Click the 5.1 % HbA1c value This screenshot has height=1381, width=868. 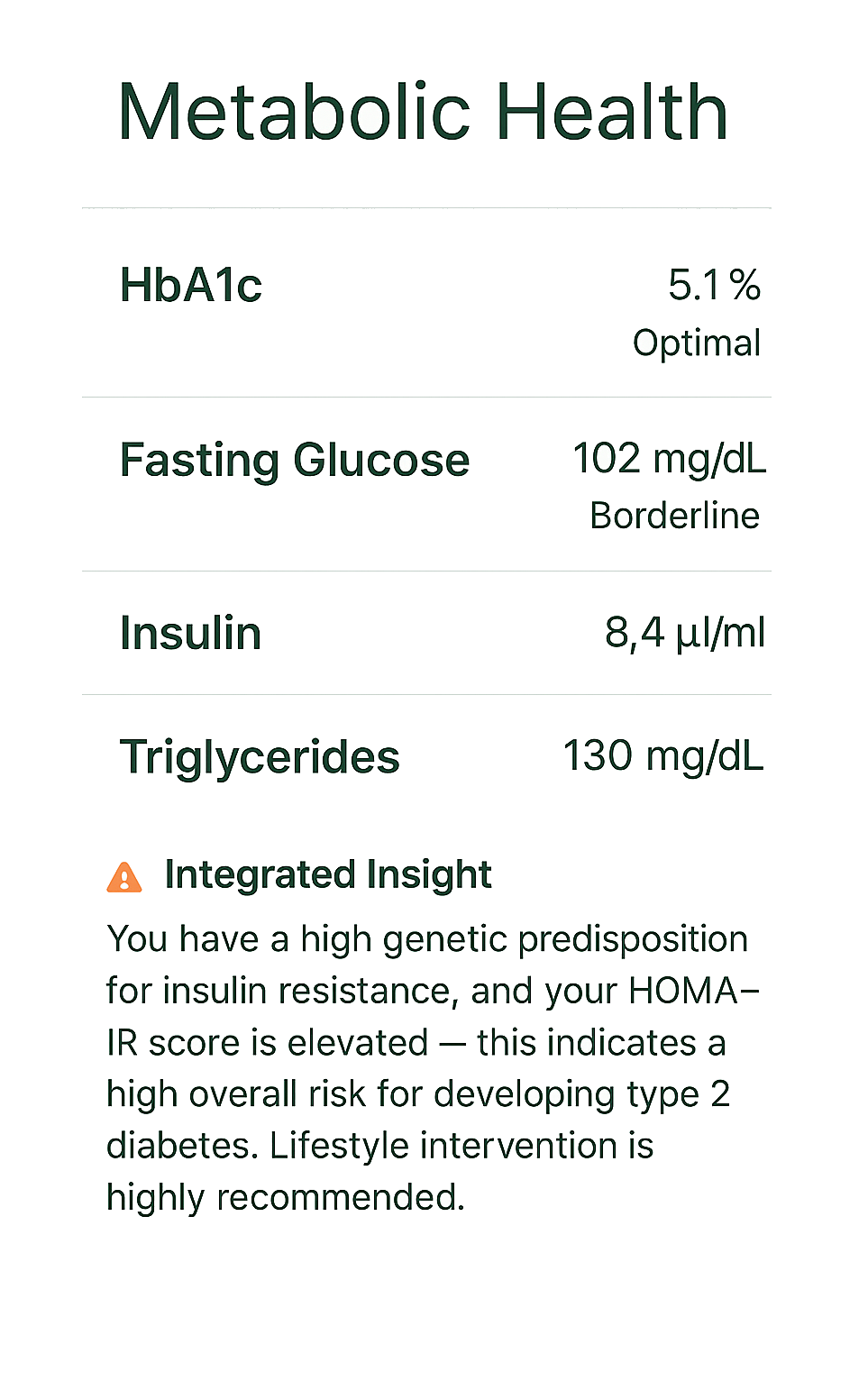714,286
